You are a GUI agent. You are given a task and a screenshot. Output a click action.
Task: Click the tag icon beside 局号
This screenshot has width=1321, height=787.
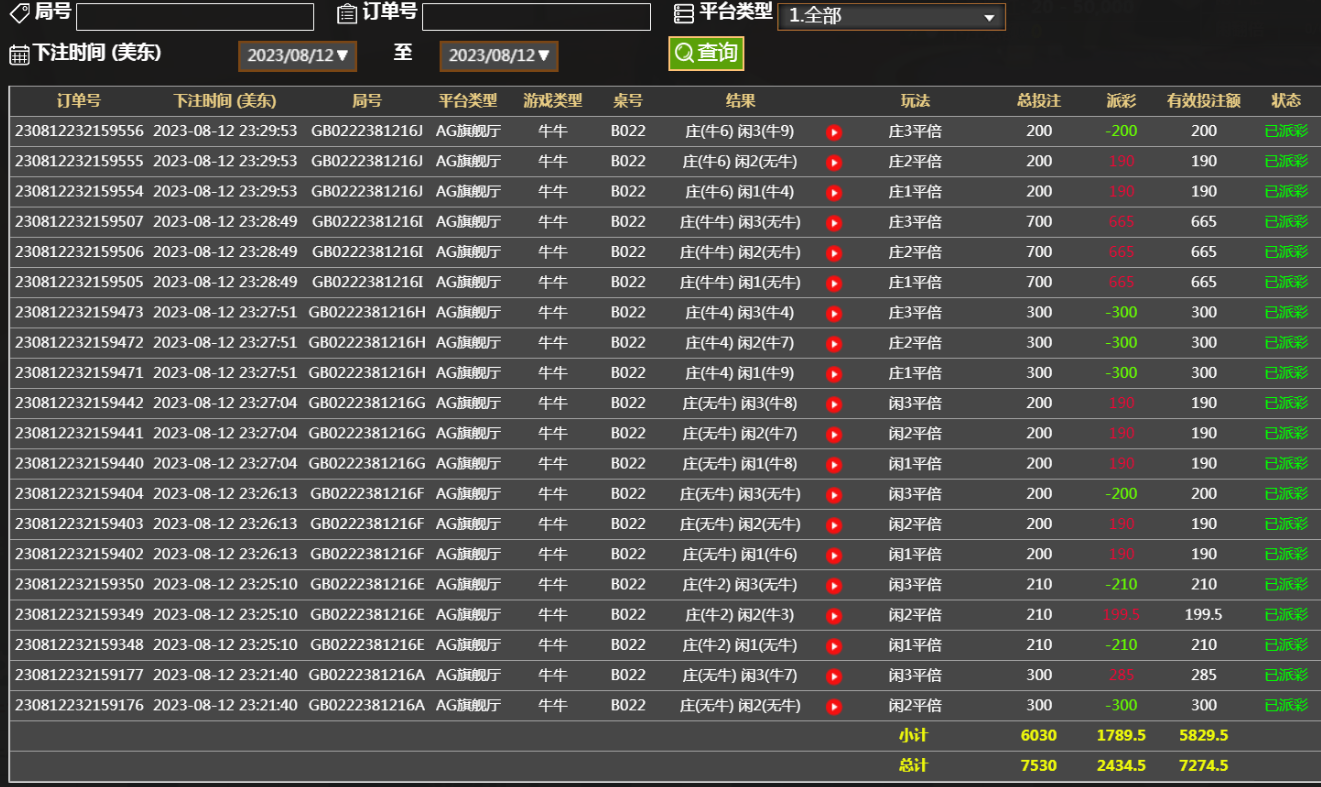(19, 13)
